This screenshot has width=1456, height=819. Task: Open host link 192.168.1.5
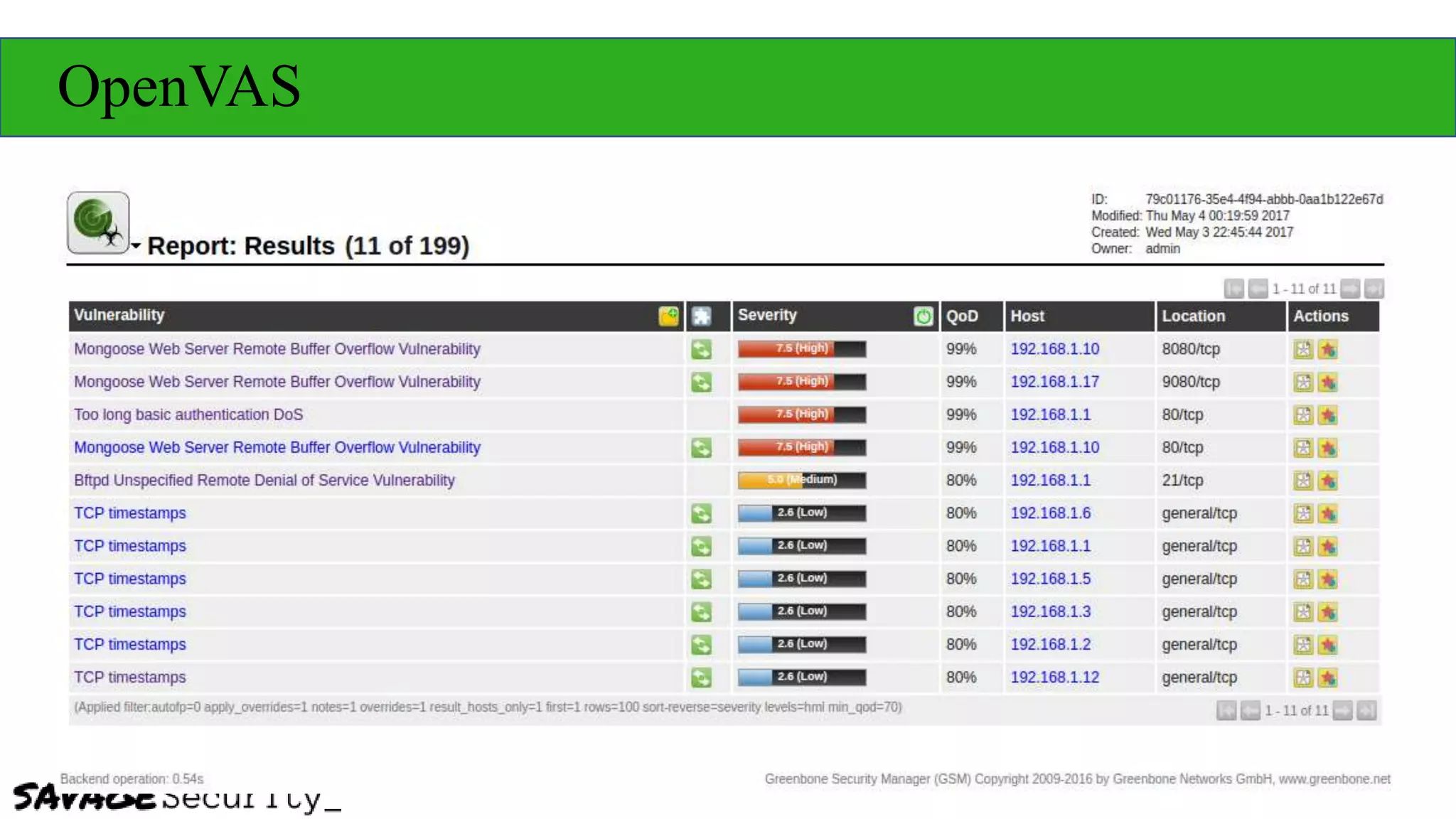point(1051,579)
